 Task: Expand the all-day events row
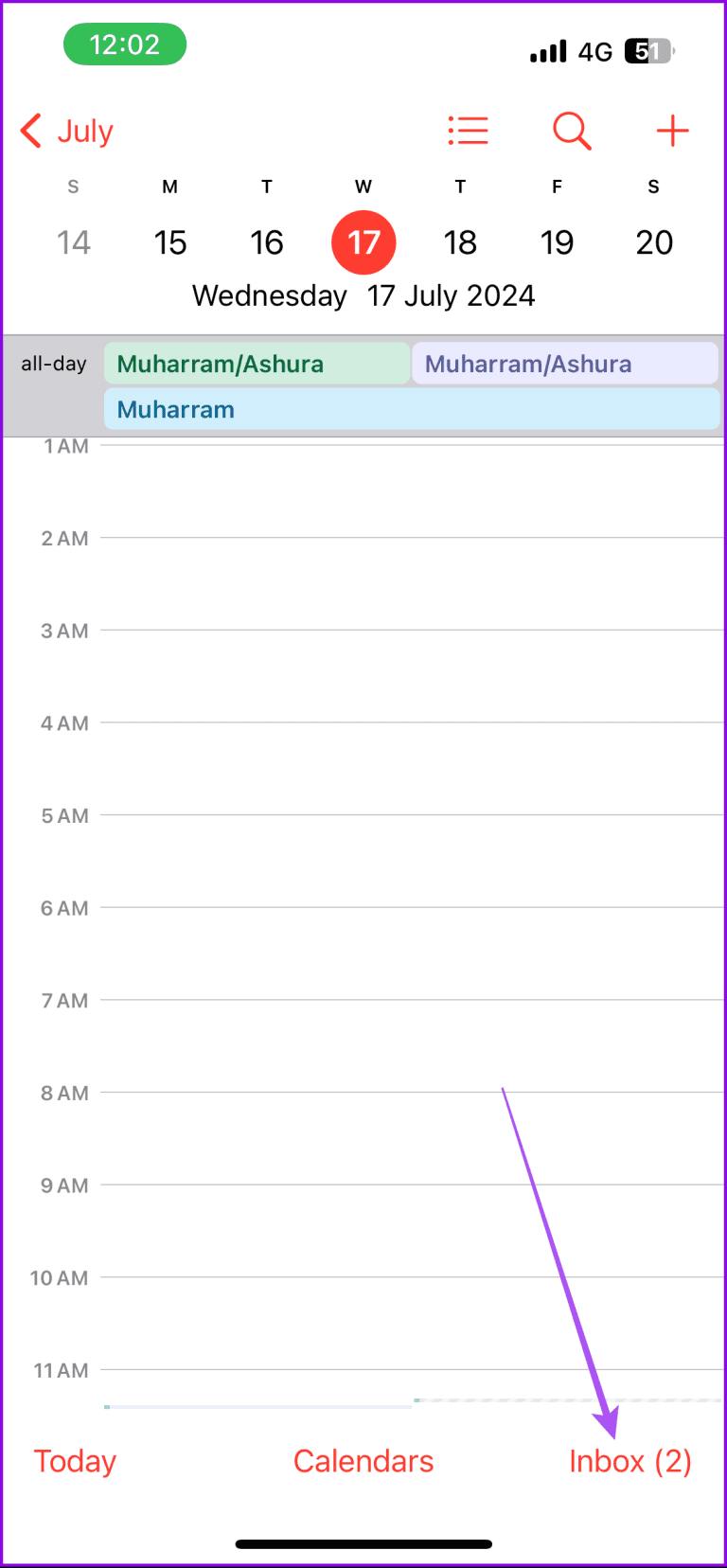click(x=54, y=364)
